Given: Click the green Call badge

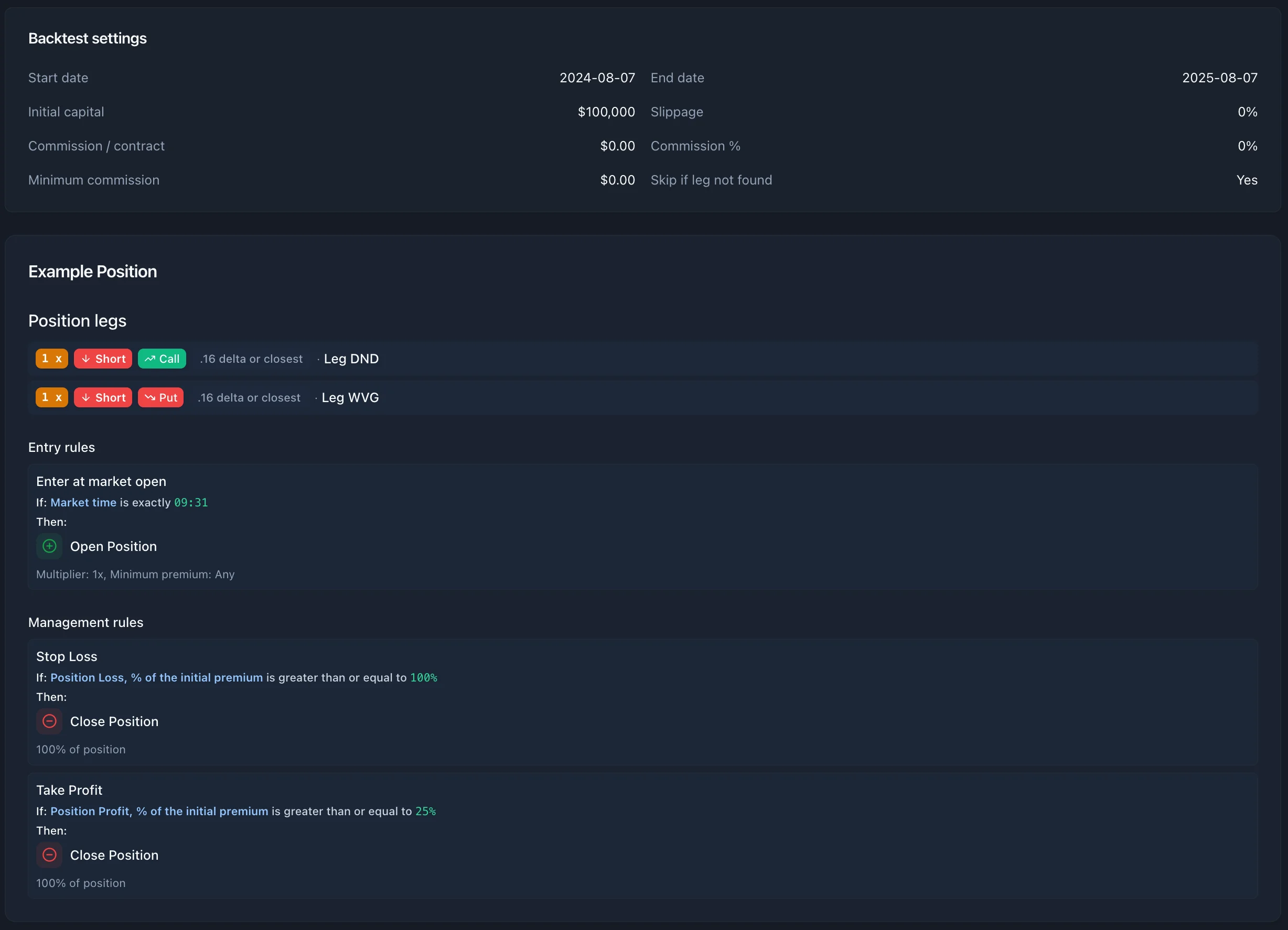Looking at the screenshot, I should pyautogui.click(x=162, y=359).
